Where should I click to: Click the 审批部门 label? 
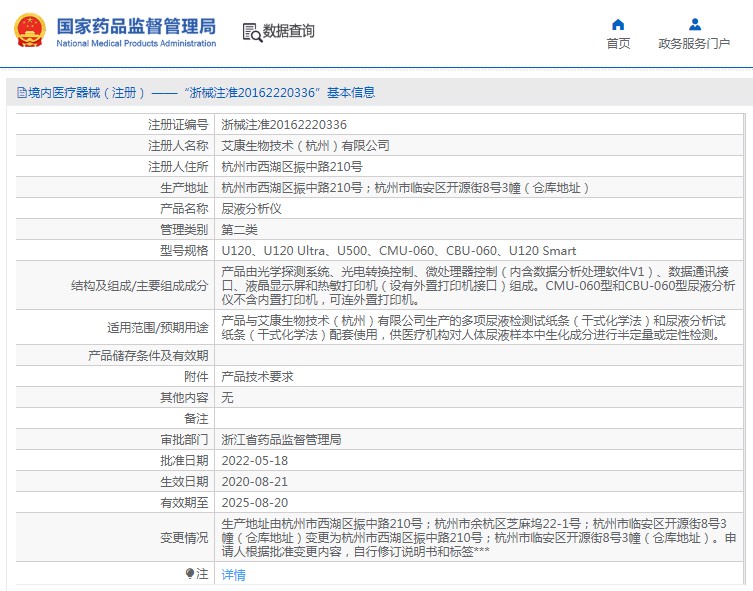pyautogui.click(x=184, y=440)
